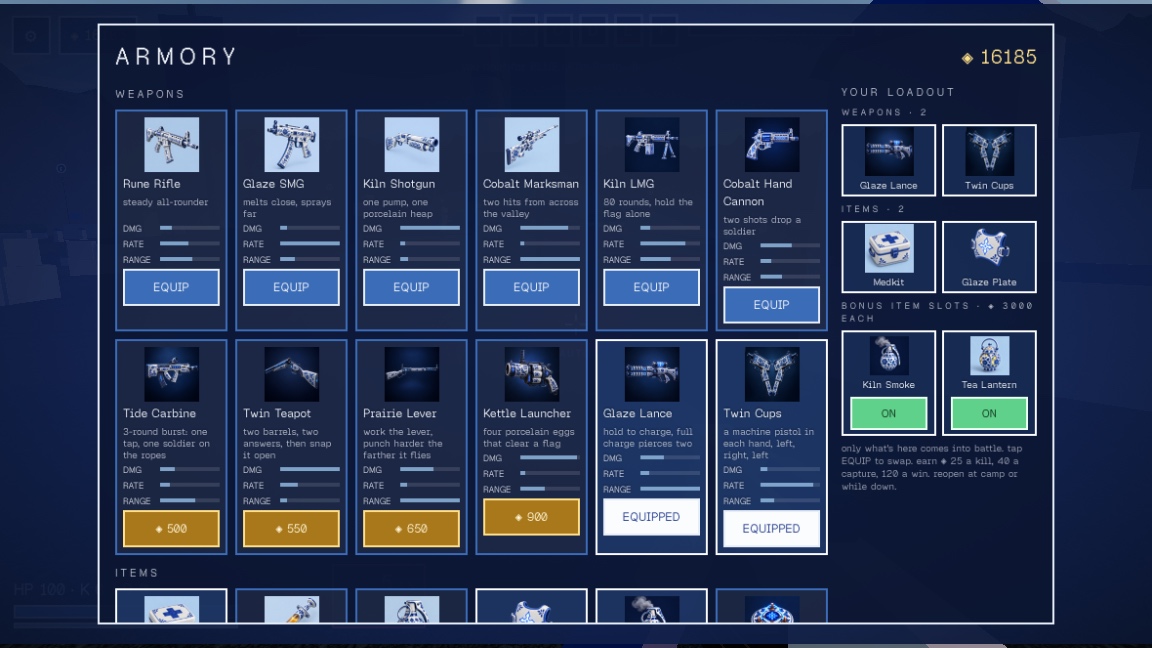Viewport: 1152px width, 648px height.
Task: Click the Glaze Lance EQUIPPED button
Action: tap(652, 517)
